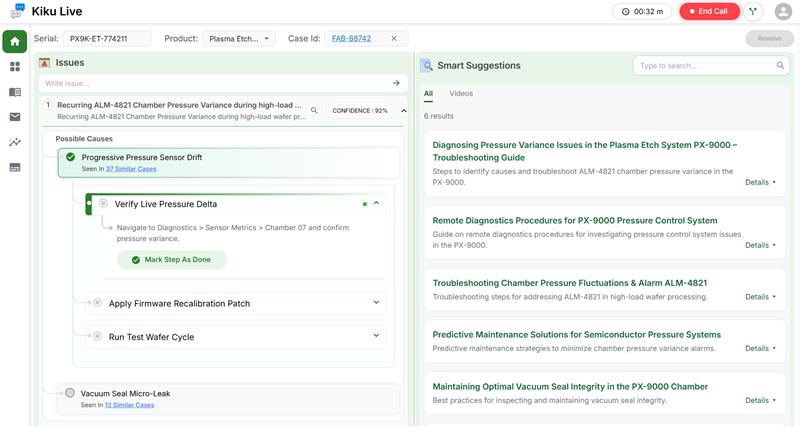Open the 37 Similar Cases link
This screenshot has width=800, height=427.
(x=130, y=169)
